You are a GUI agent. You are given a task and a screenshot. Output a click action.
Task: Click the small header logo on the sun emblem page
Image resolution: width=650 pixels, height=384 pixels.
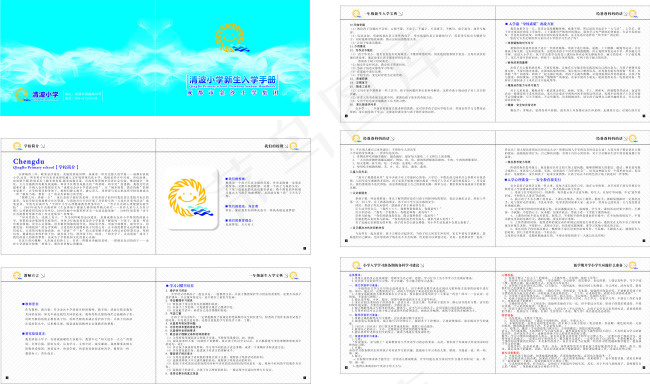[x=294, y=146]
